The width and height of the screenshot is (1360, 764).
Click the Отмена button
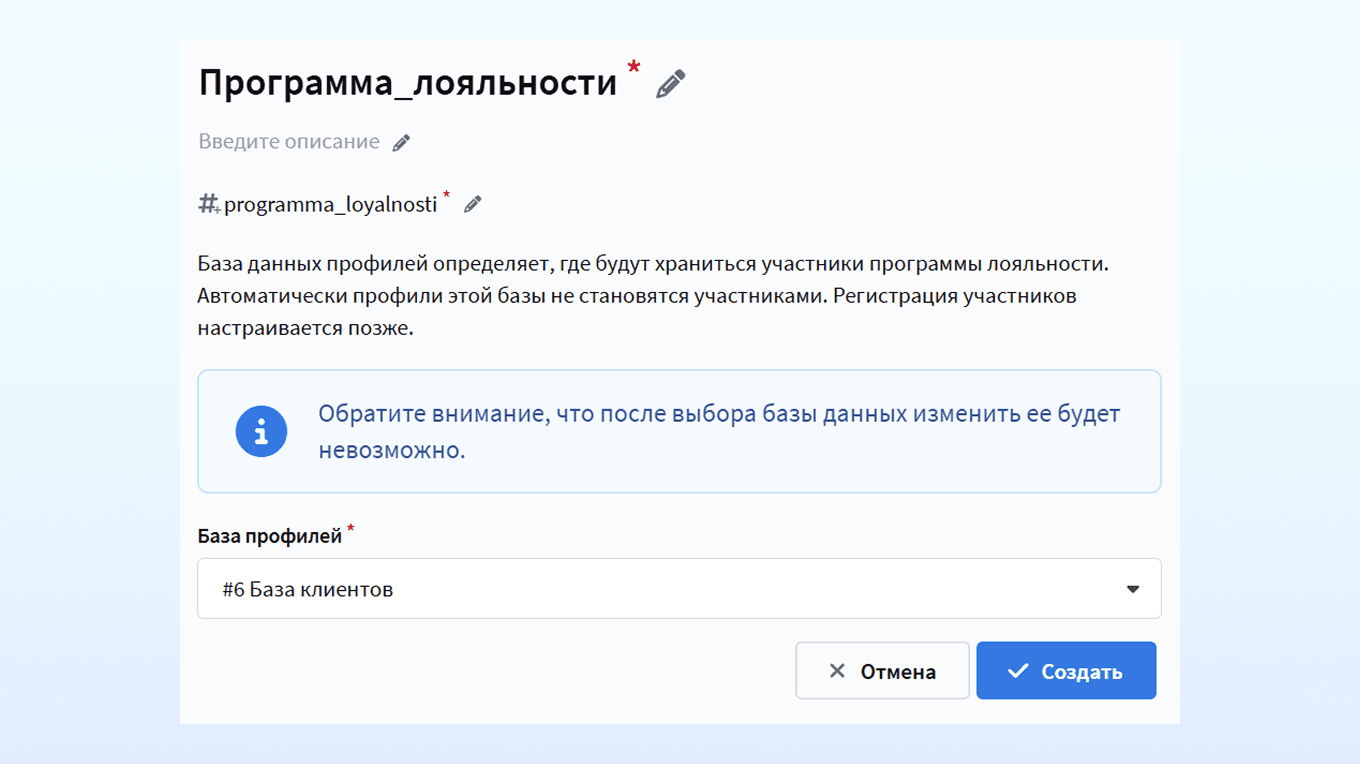[882, 671]
